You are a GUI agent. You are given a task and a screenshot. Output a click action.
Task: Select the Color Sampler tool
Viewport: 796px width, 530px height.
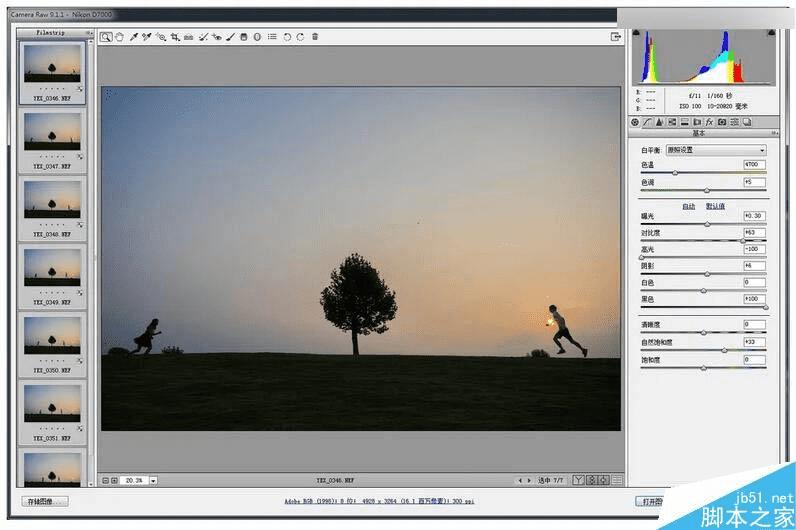tap(147, 37)
